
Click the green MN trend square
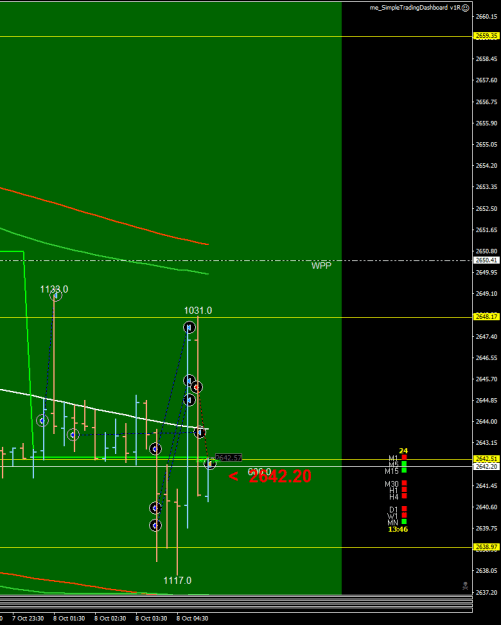pos(404,521)
